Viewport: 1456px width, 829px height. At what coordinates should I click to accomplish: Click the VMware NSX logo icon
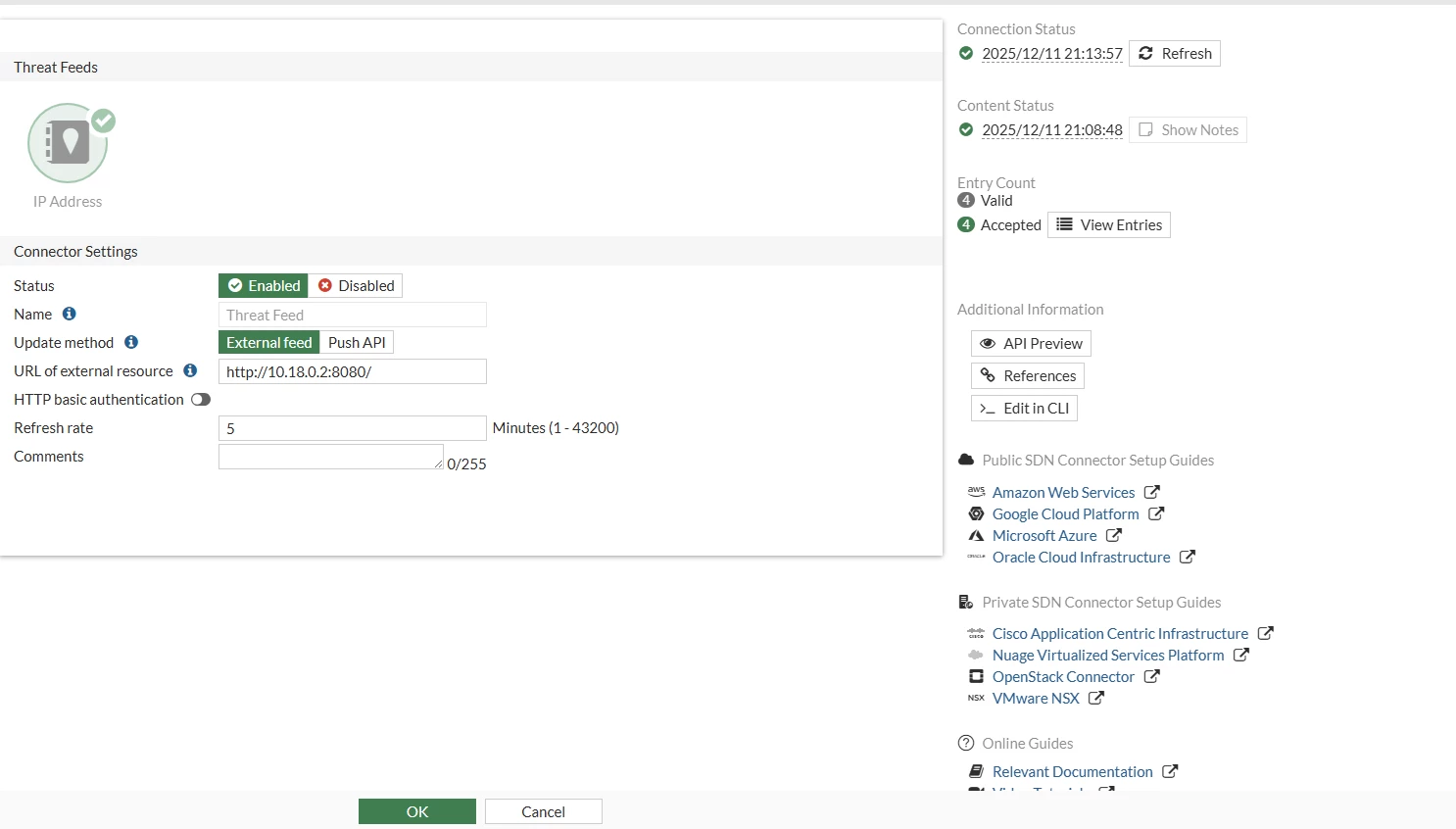(x=976, y=698)
